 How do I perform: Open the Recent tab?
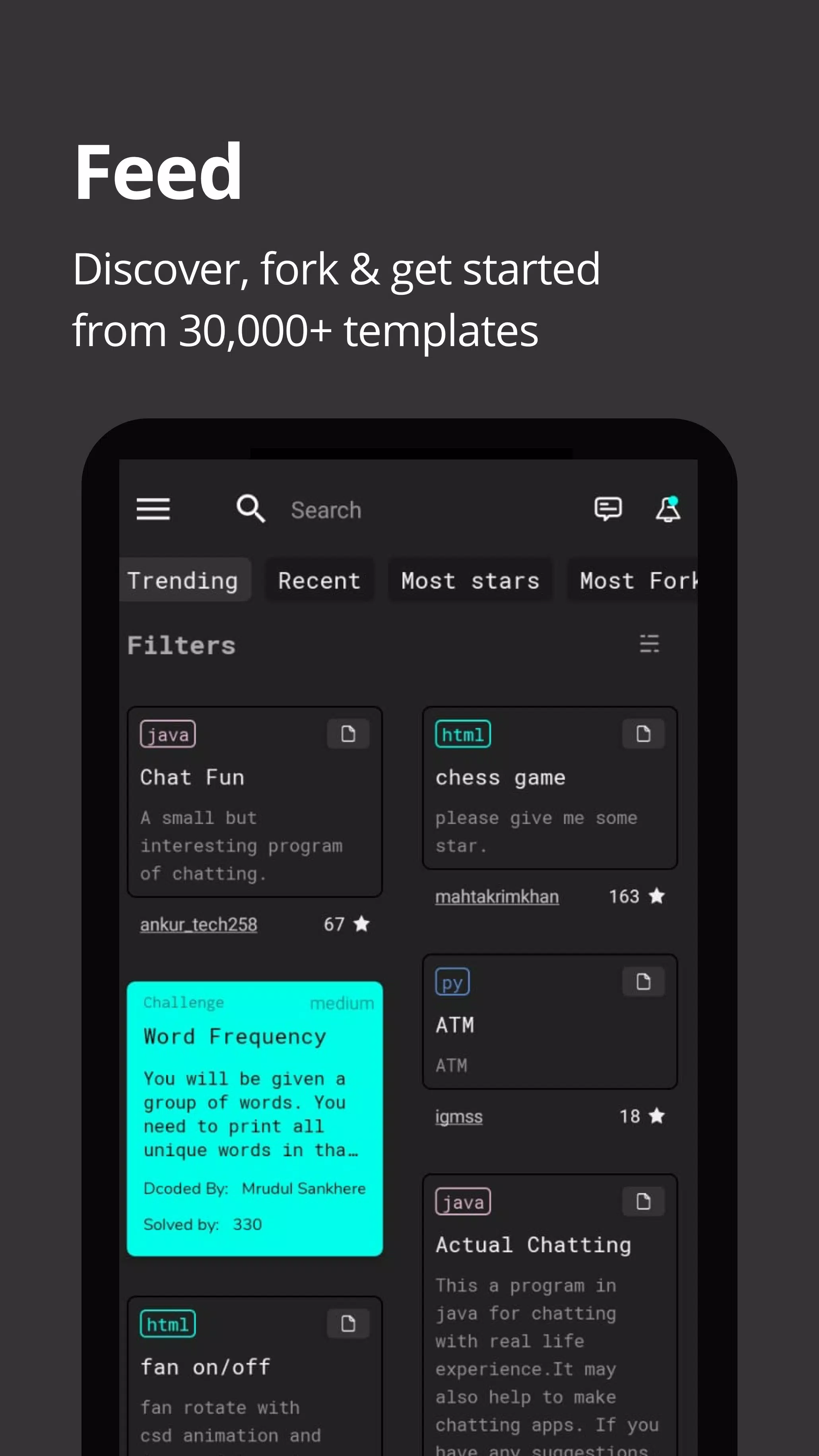pyautogui.click(x=318, y=580)
